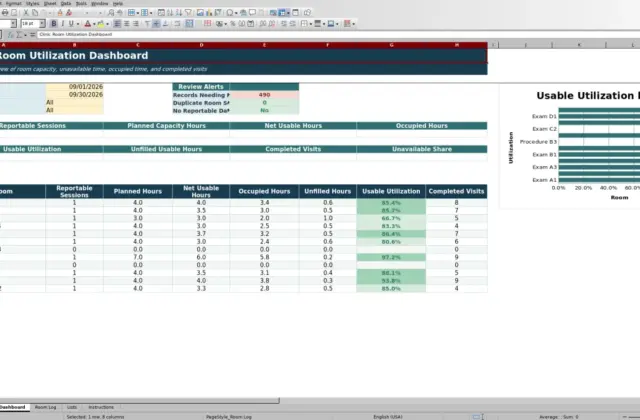Open the Function Wizard

click(11, 35)
